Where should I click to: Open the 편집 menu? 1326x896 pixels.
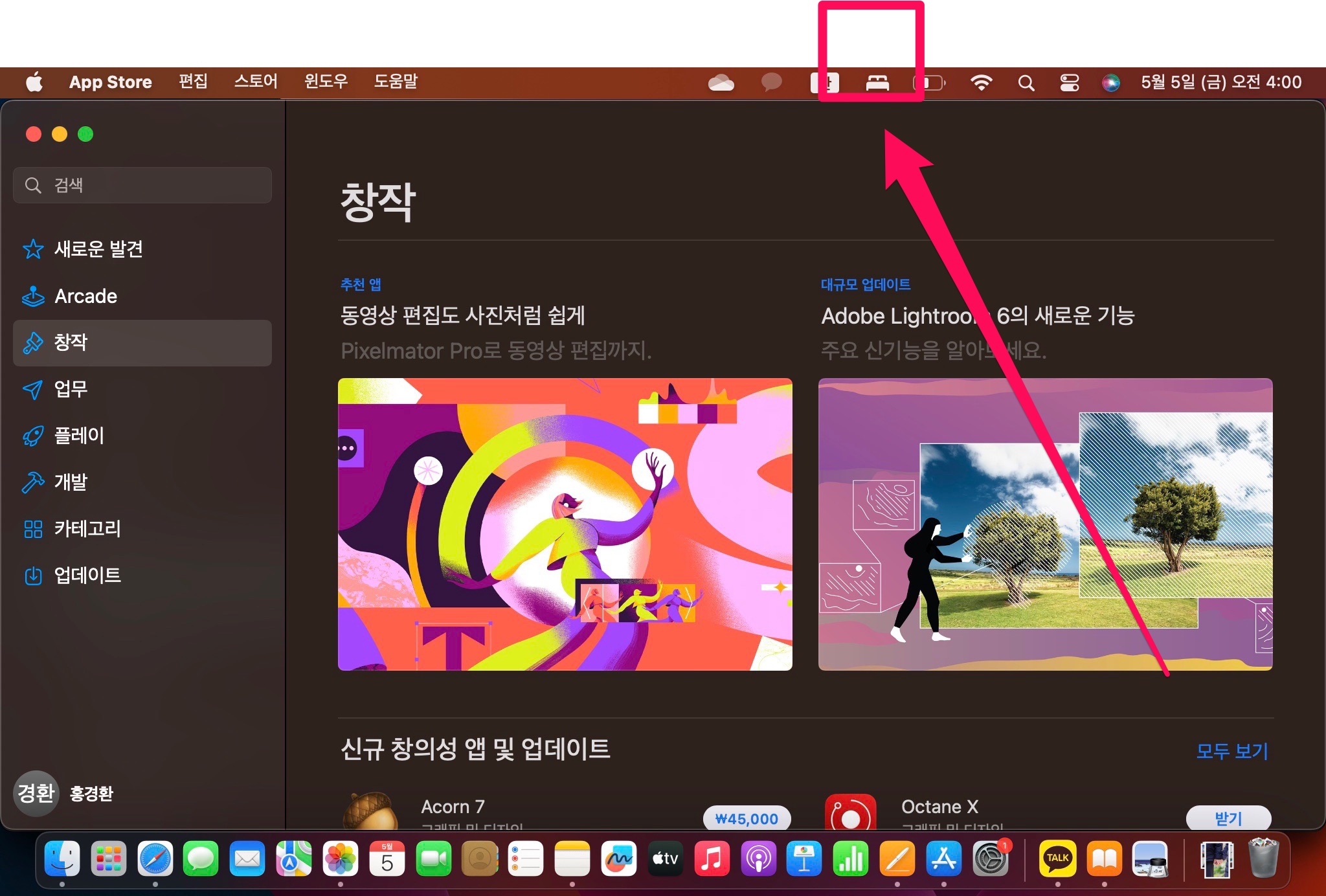tap(193, 82)
